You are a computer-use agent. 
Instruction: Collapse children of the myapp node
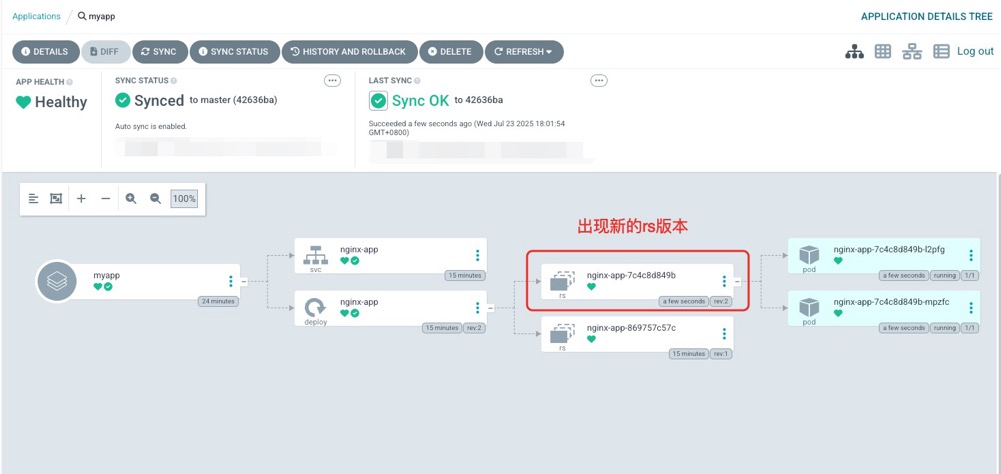click(x=244, y=282)
